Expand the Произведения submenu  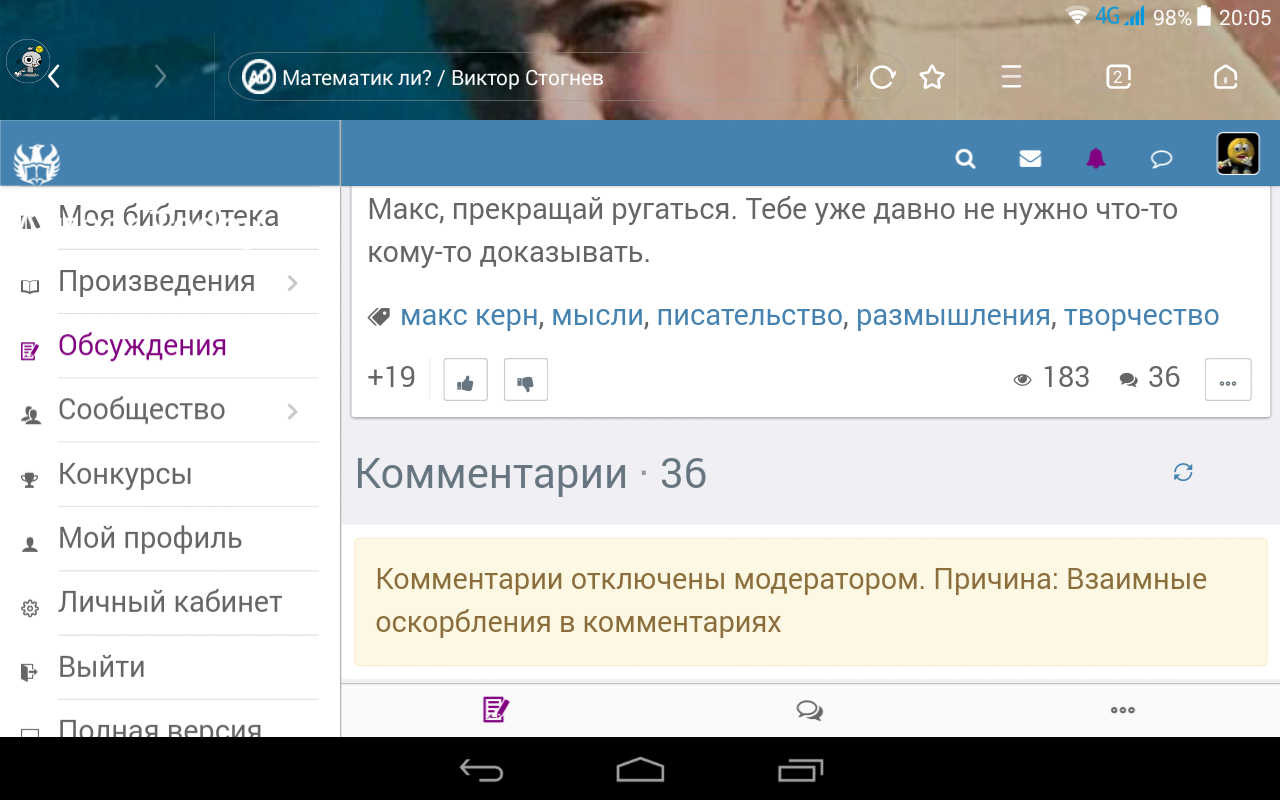coord(292,283)
